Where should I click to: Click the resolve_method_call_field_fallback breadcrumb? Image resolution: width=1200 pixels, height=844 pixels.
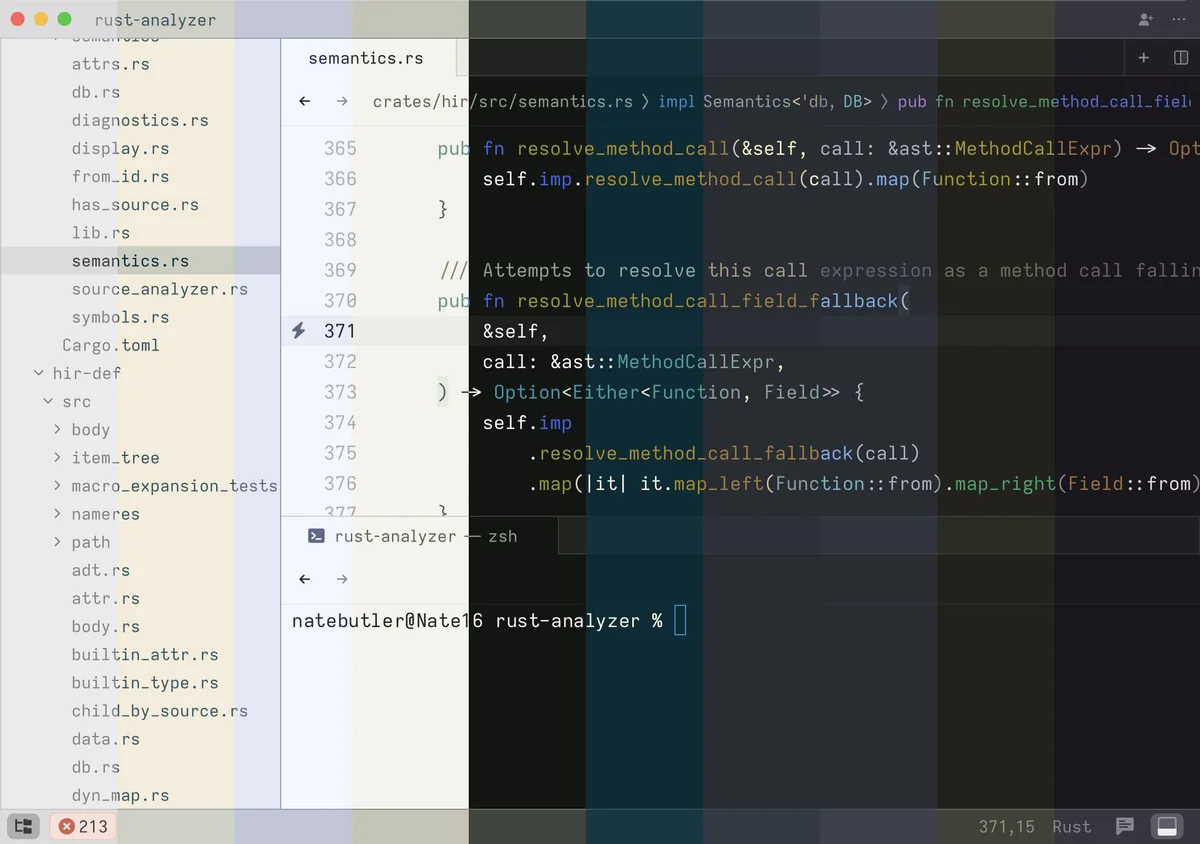1050,101
